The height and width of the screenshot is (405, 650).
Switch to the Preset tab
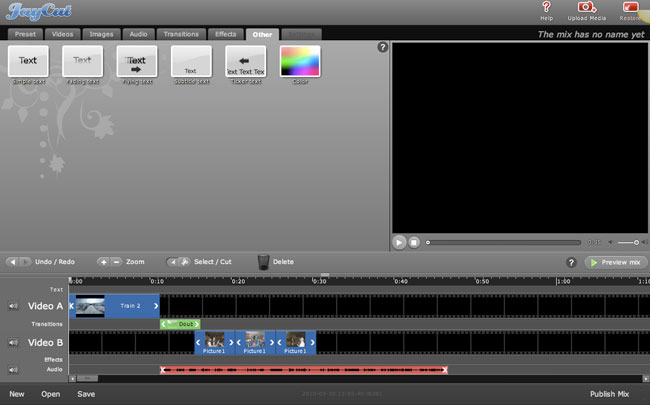tap(25, 34)
